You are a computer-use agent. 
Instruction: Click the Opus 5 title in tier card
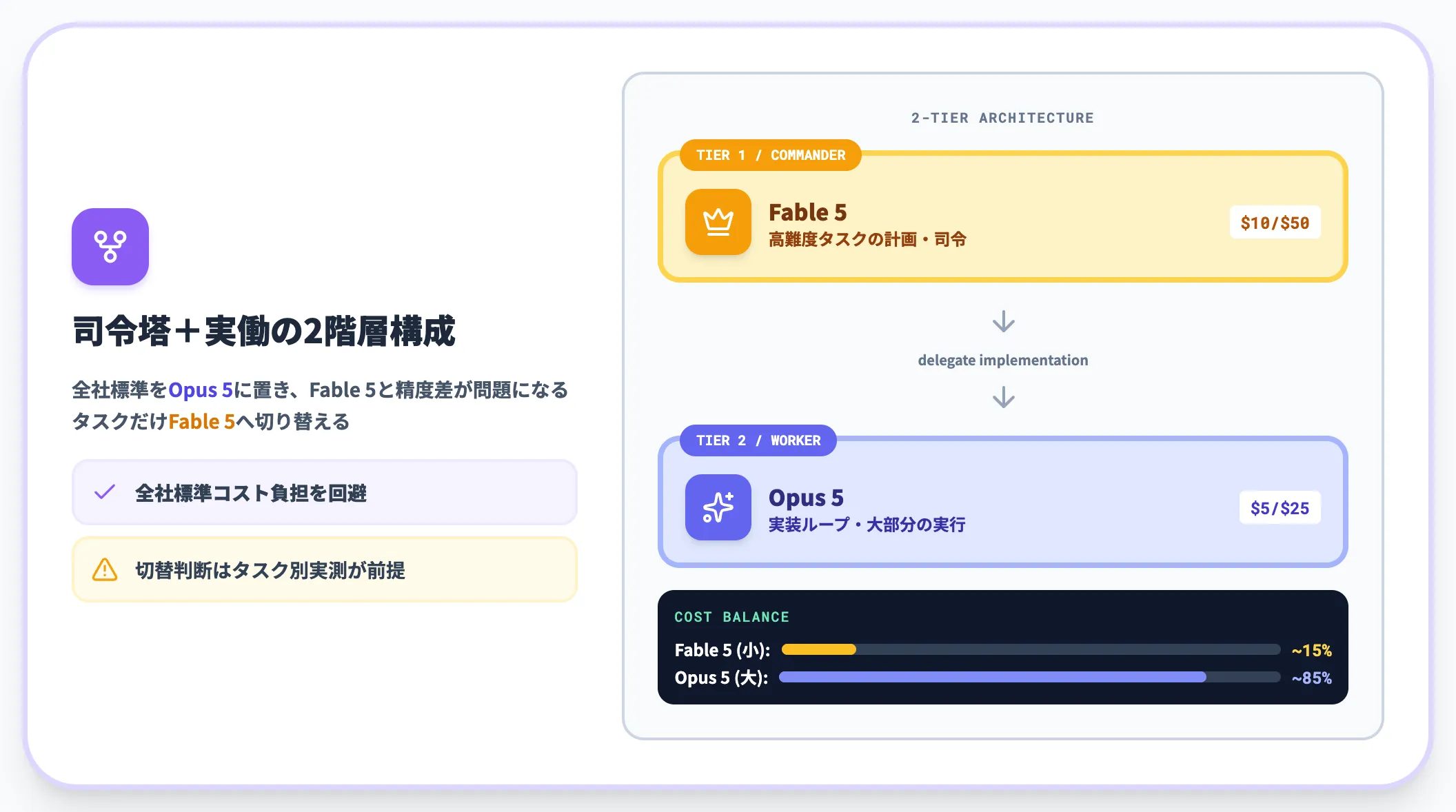806,498
